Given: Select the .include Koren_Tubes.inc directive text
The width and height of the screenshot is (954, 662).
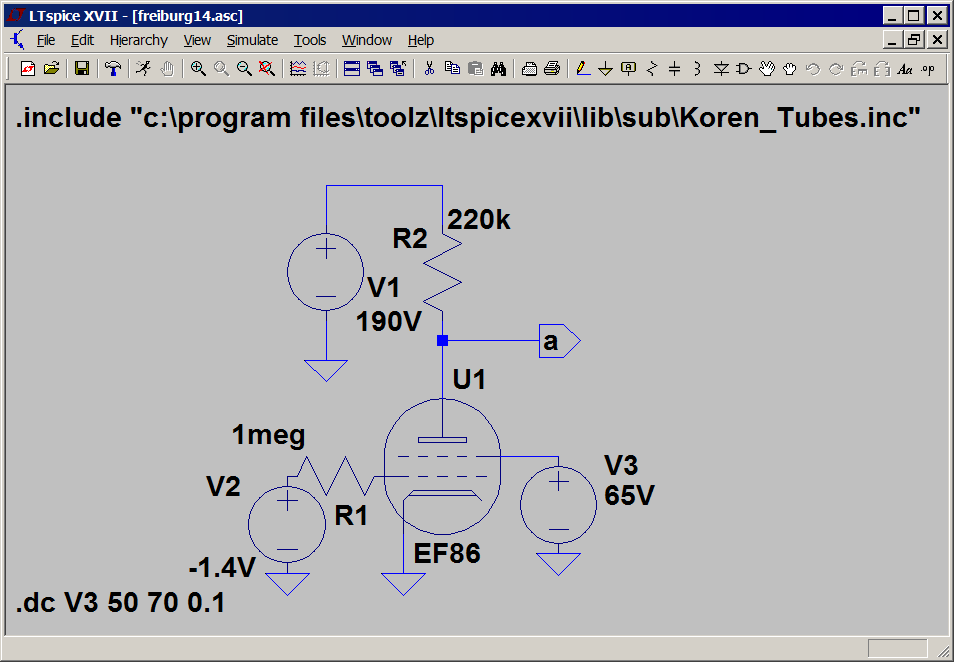Looking at the screenshot, I should (467, 117).
